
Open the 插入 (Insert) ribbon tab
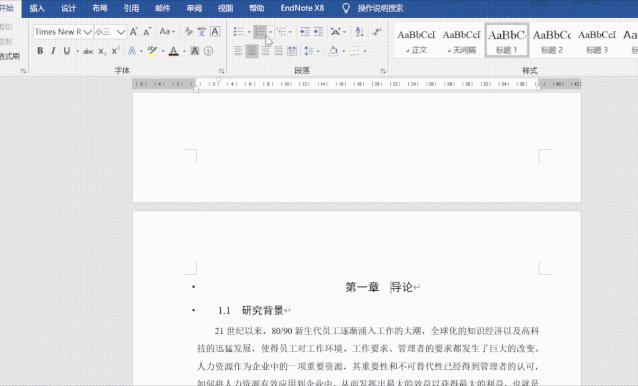(37, 8)
